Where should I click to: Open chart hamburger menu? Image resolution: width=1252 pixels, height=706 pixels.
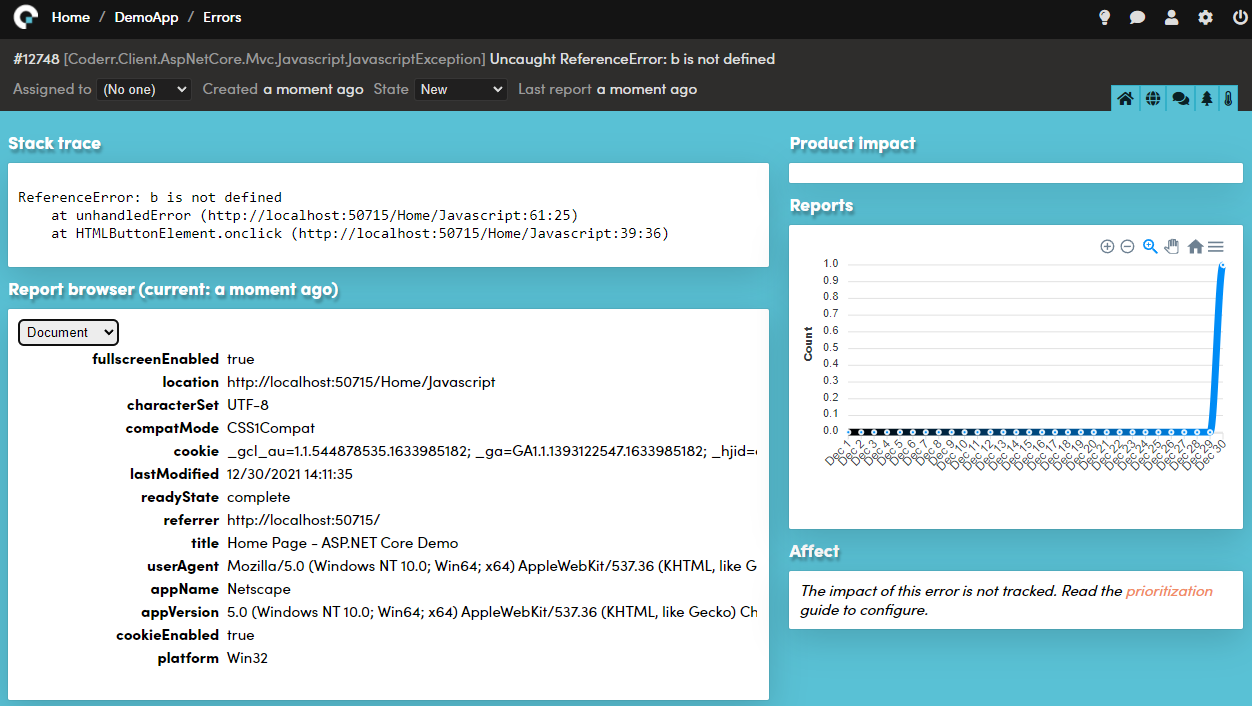tap(1216, 246)
